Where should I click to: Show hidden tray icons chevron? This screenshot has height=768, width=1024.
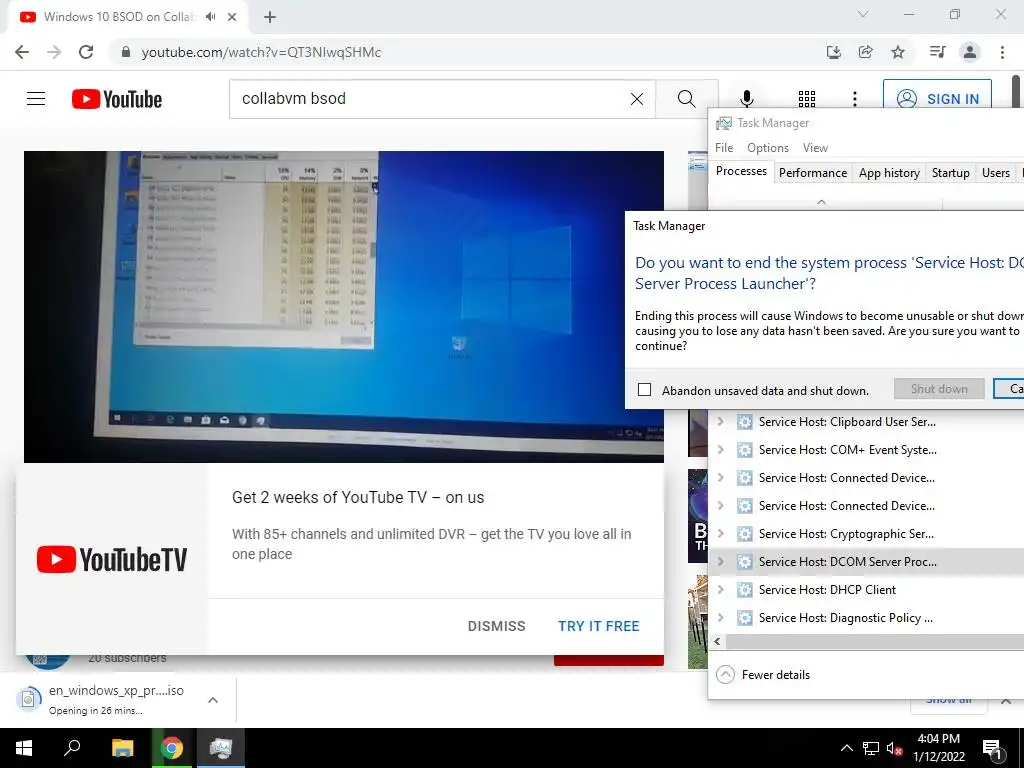click(x=846, y=748)
